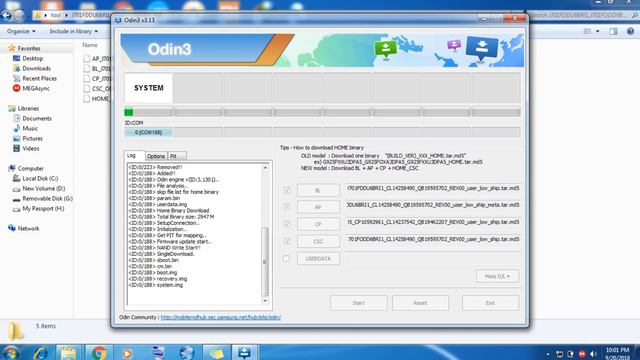Select Computer in Explorer sidebar

pos(30,168)
